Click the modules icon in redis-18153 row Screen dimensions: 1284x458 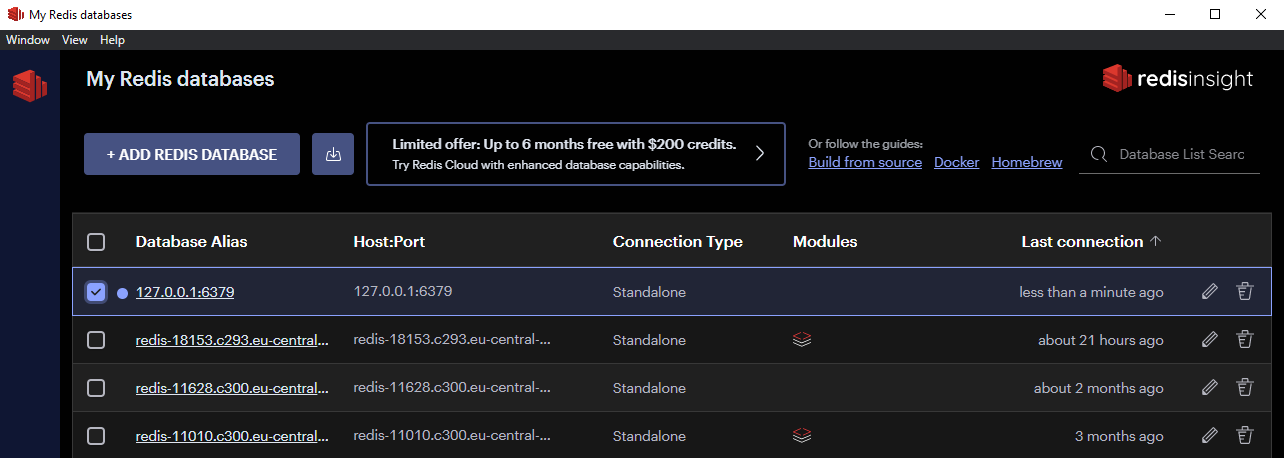pyautogui.click(x=801, y=340)
